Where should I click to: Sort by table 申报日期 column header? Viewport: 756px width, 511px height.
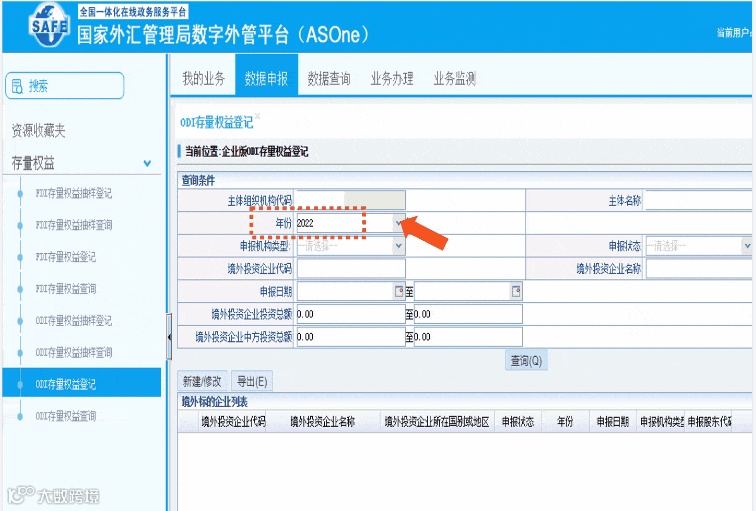coord(612,422)
